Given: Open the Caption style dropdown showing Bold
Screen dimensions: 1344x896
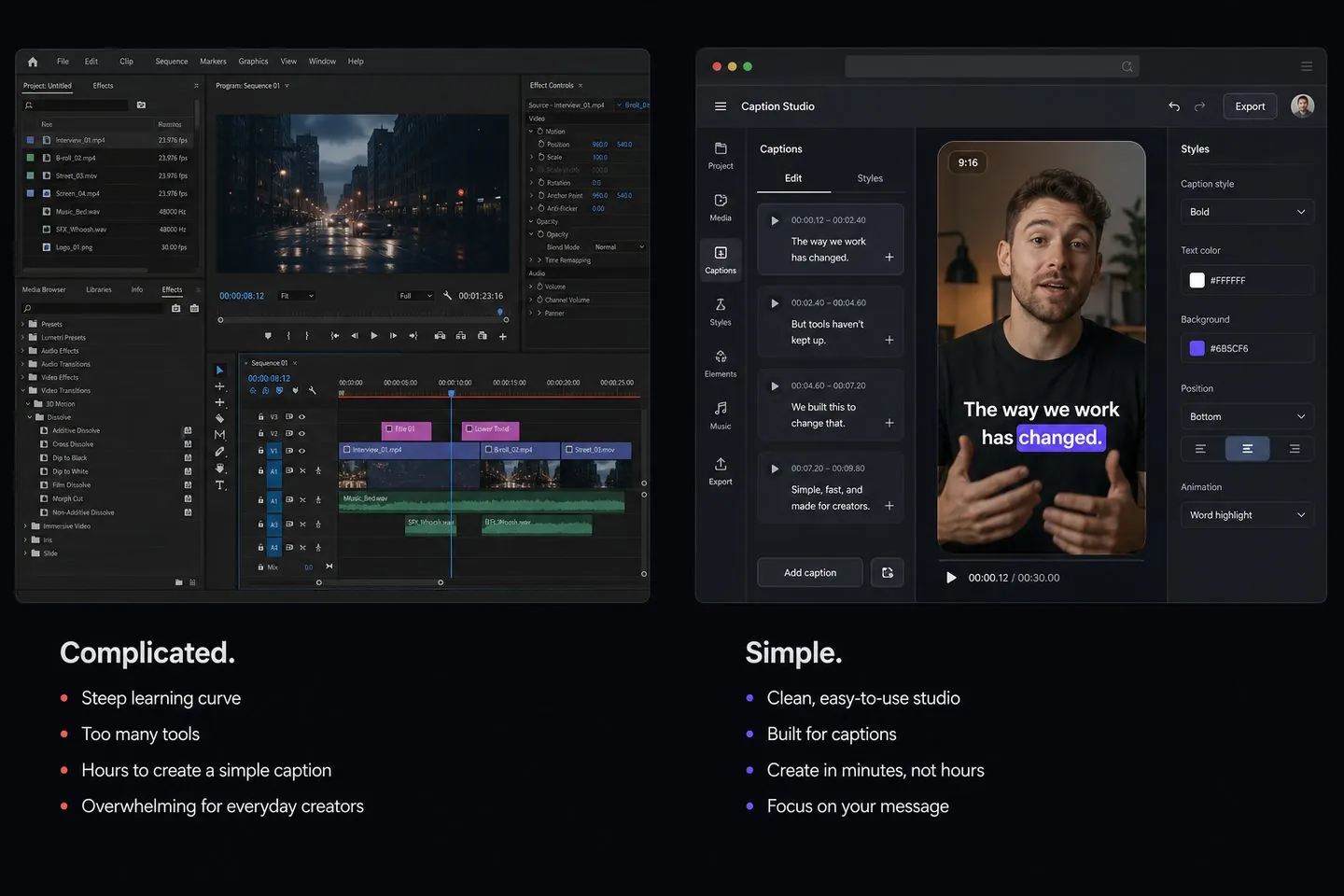Looking at the screenshot, I should [x=1247, y=212].
